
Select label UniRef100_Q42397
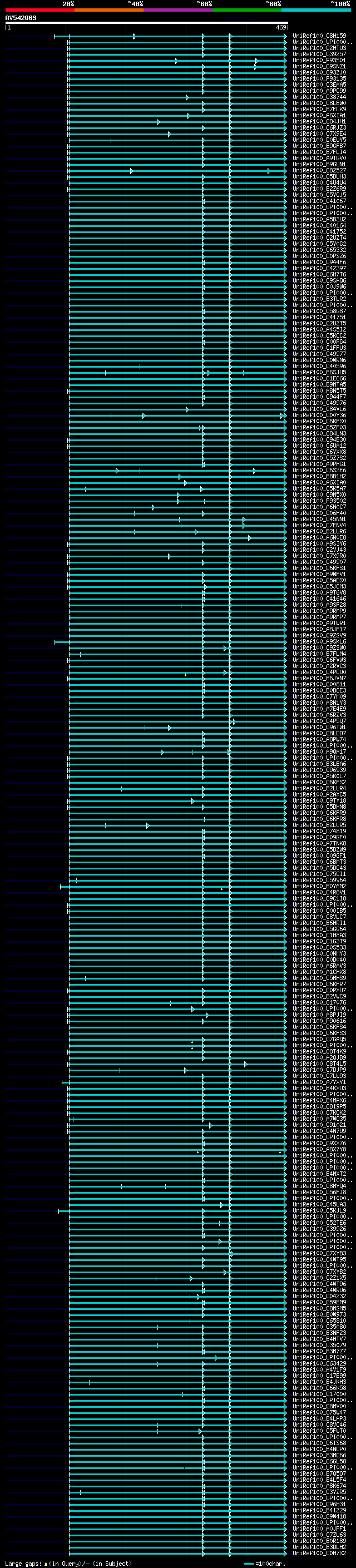tap(319, 269)
